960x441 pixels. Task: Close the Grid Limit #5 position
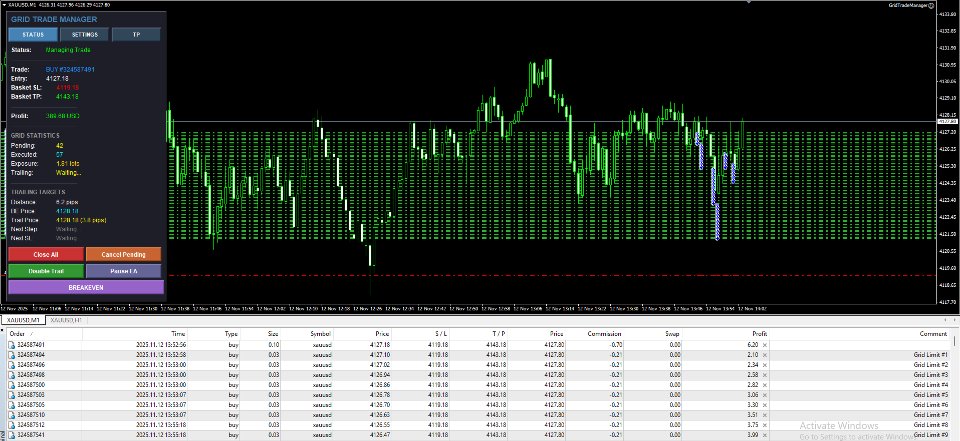[x=765, y=394]
